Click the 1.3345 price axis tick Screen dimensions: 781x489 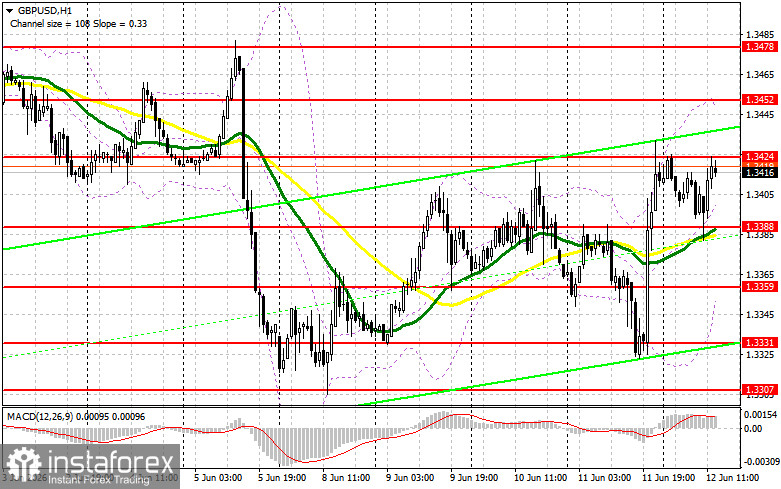tap(760, 315)
